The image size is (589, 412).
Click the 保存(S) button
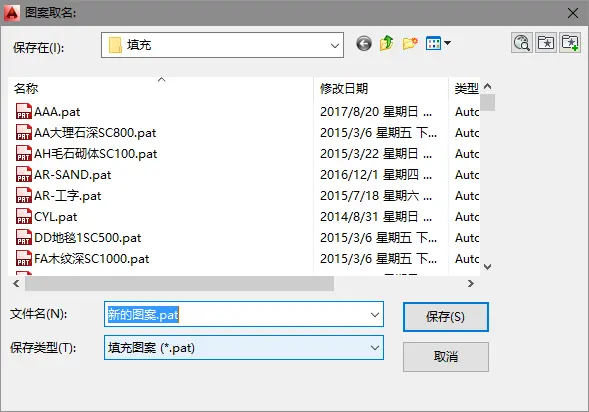[446, 317]
